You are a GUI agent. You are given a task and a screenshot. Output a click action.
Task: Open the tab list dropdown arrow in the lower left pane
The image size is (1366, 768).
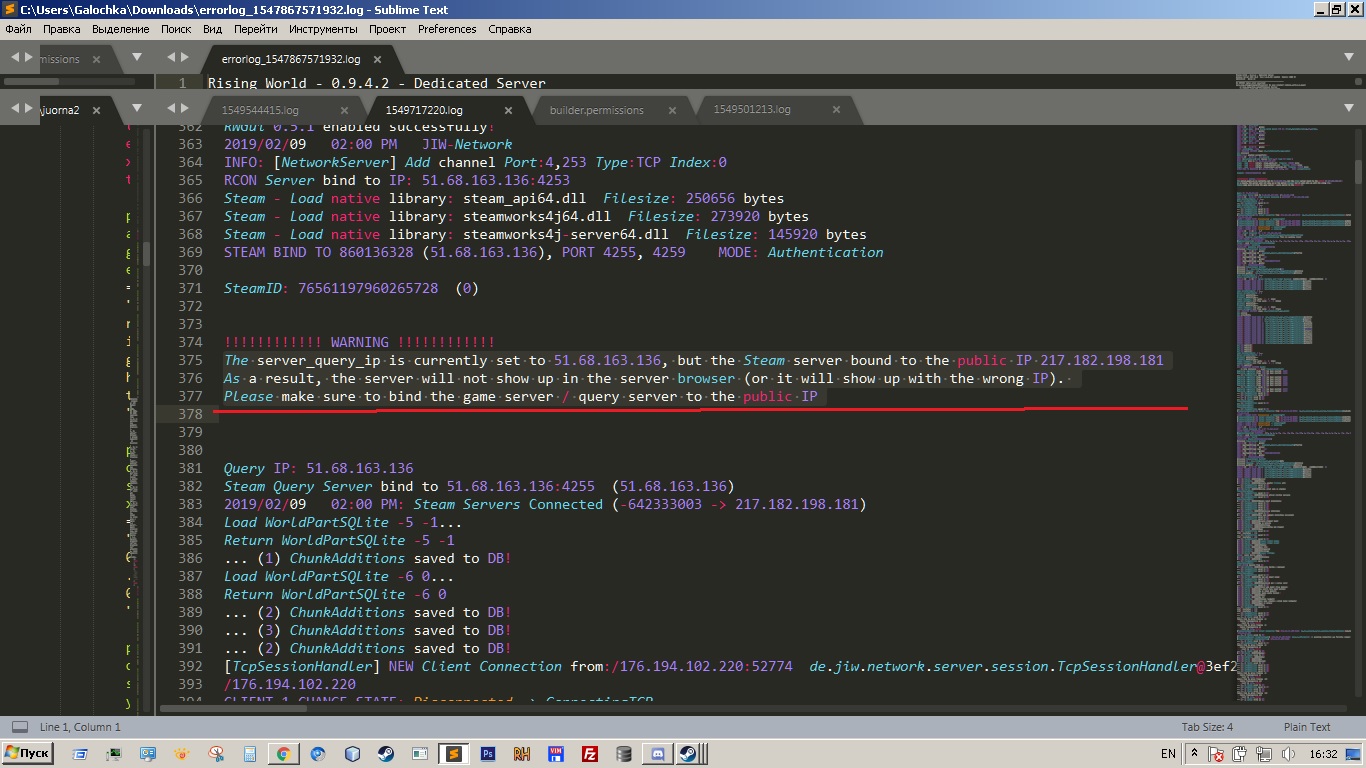pyautogui.click(x=137, y=109)
